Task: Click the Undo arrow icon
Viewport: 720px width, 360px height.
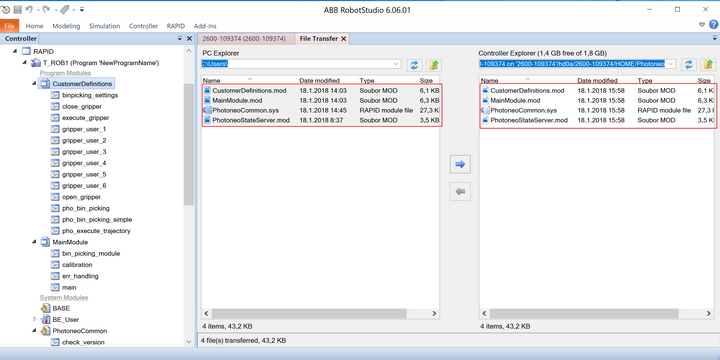Action: click(28, 9)
